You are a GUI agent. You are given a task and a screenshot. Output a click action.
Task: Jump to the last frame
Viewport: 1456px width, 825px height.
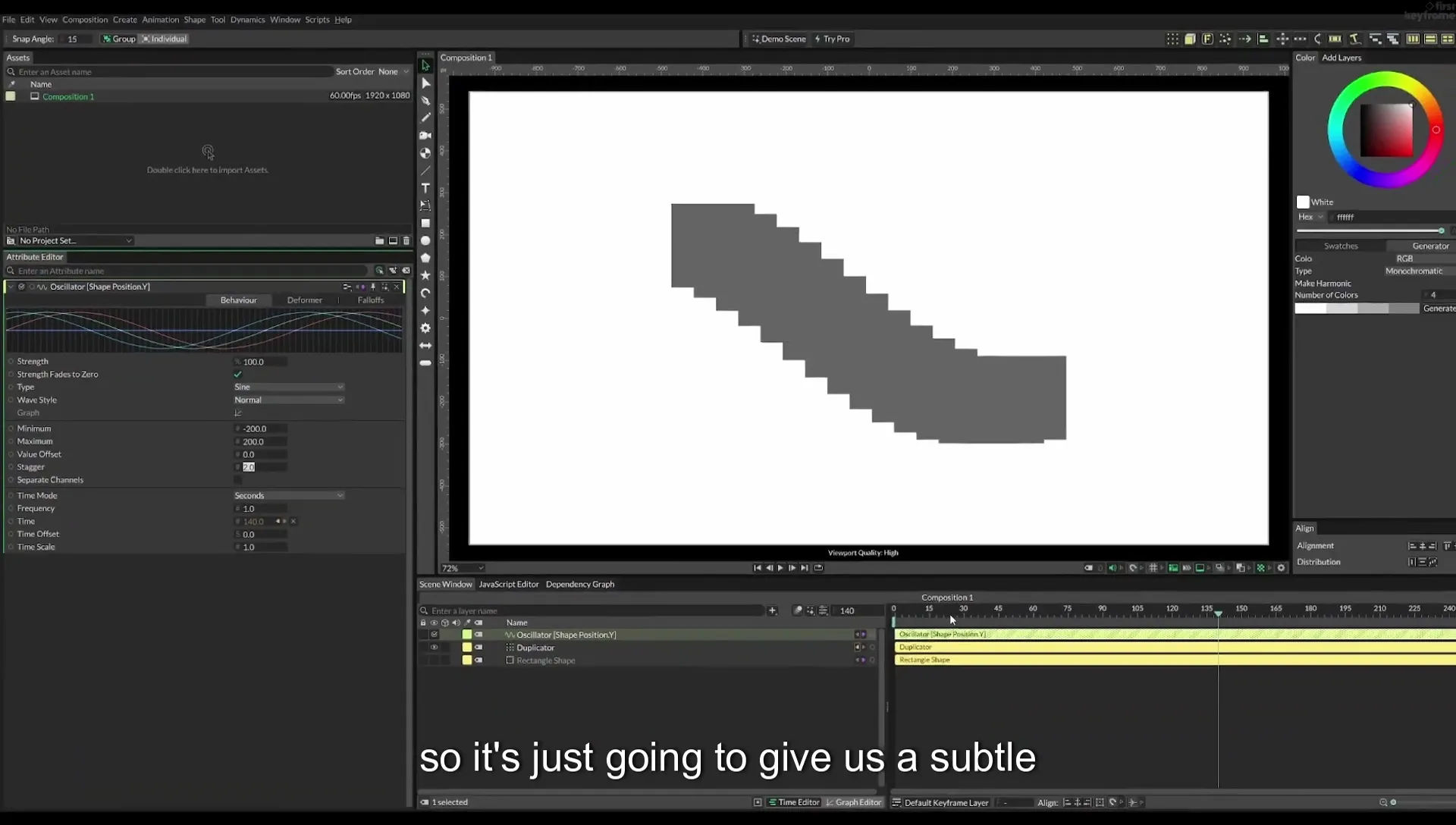tap(805, 568)
